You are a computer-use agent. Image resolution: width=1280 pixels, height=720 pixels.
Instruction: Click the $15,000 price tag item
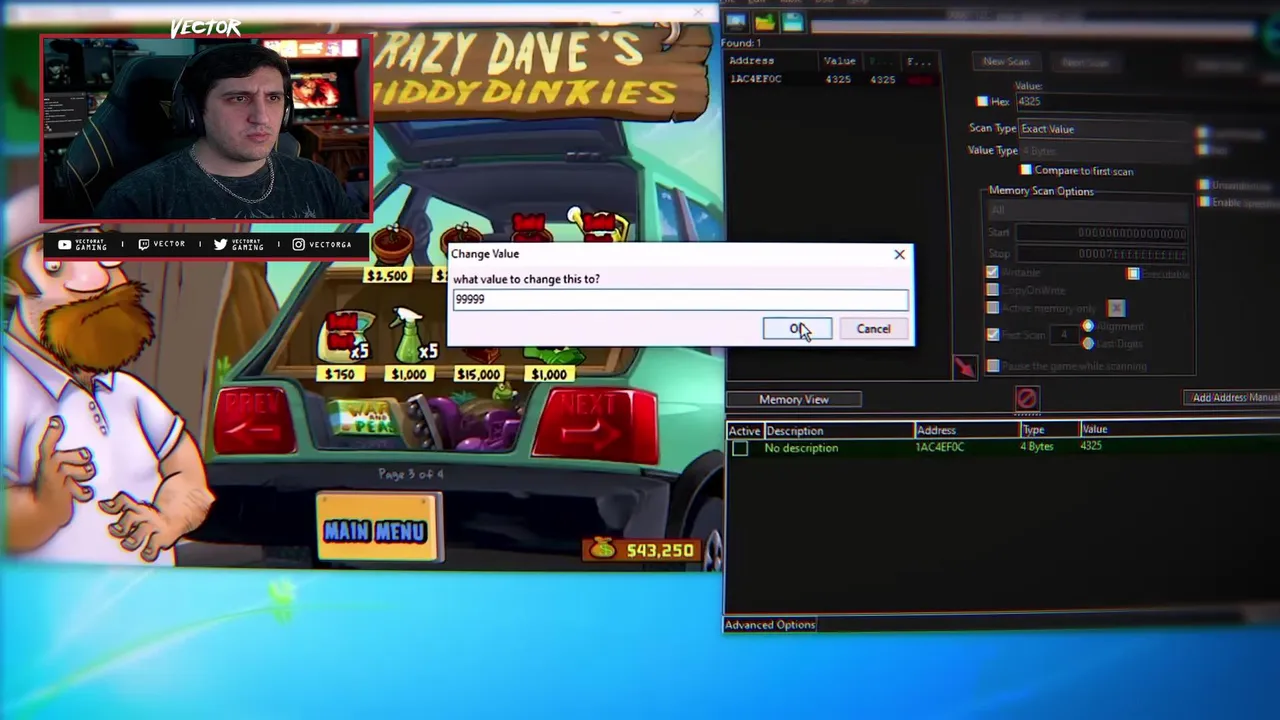coord(478,374)
